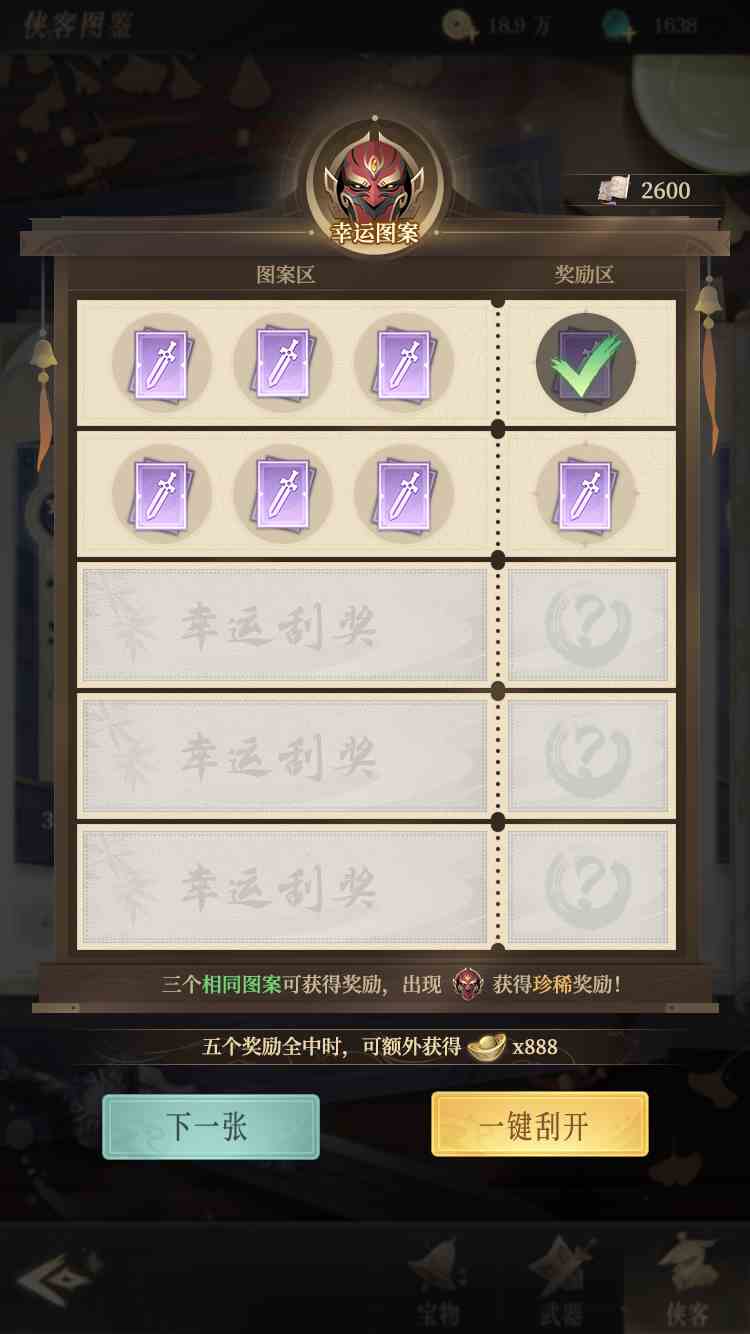Scratch the fourth row 幸运刮奖 panel
This screenshot has width=750, height=1334.
(x=285, y=756)
